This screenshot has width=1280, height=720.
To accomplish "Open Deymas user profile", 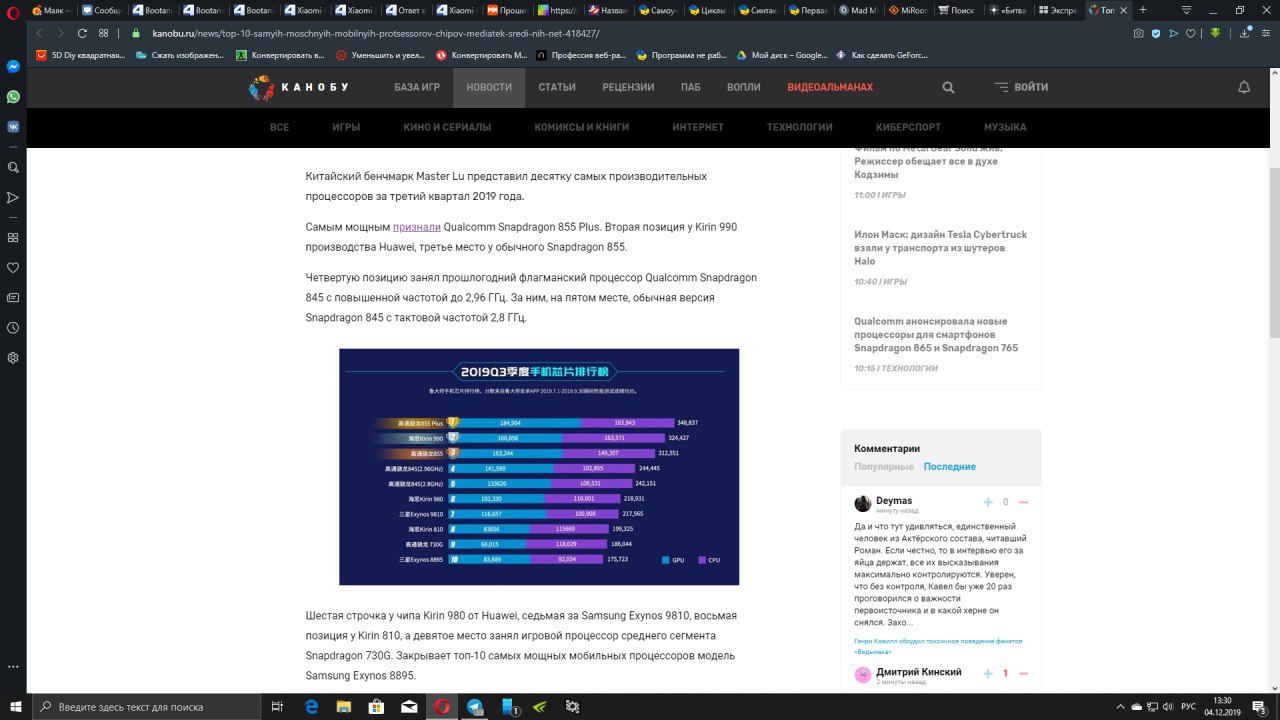I will 894,500.
